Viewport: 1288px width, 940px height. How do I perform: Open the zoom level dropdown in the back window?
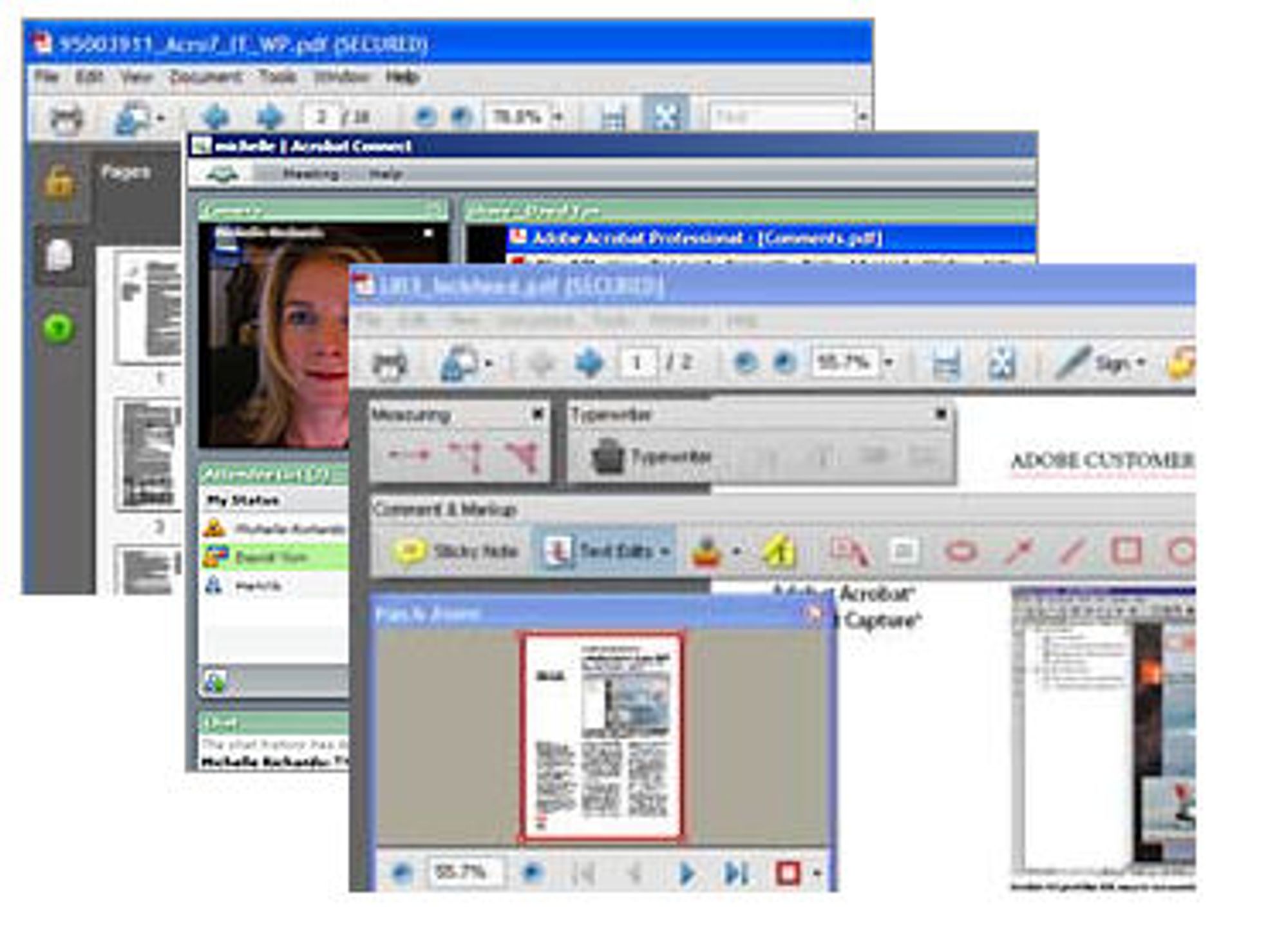559,117
